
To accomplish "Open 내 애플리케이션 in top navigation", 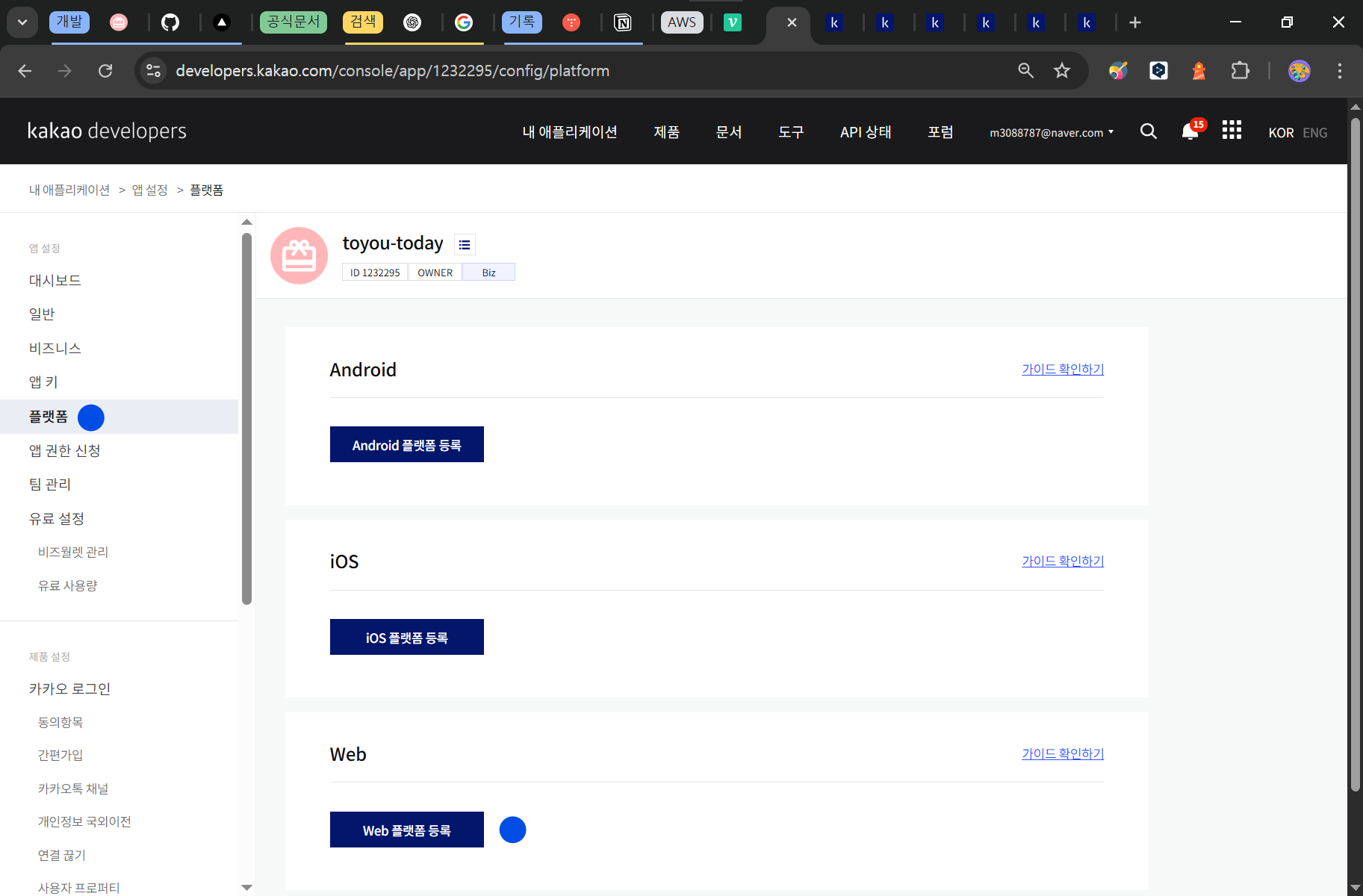I will pyautogui.click(x=570, y=132).
